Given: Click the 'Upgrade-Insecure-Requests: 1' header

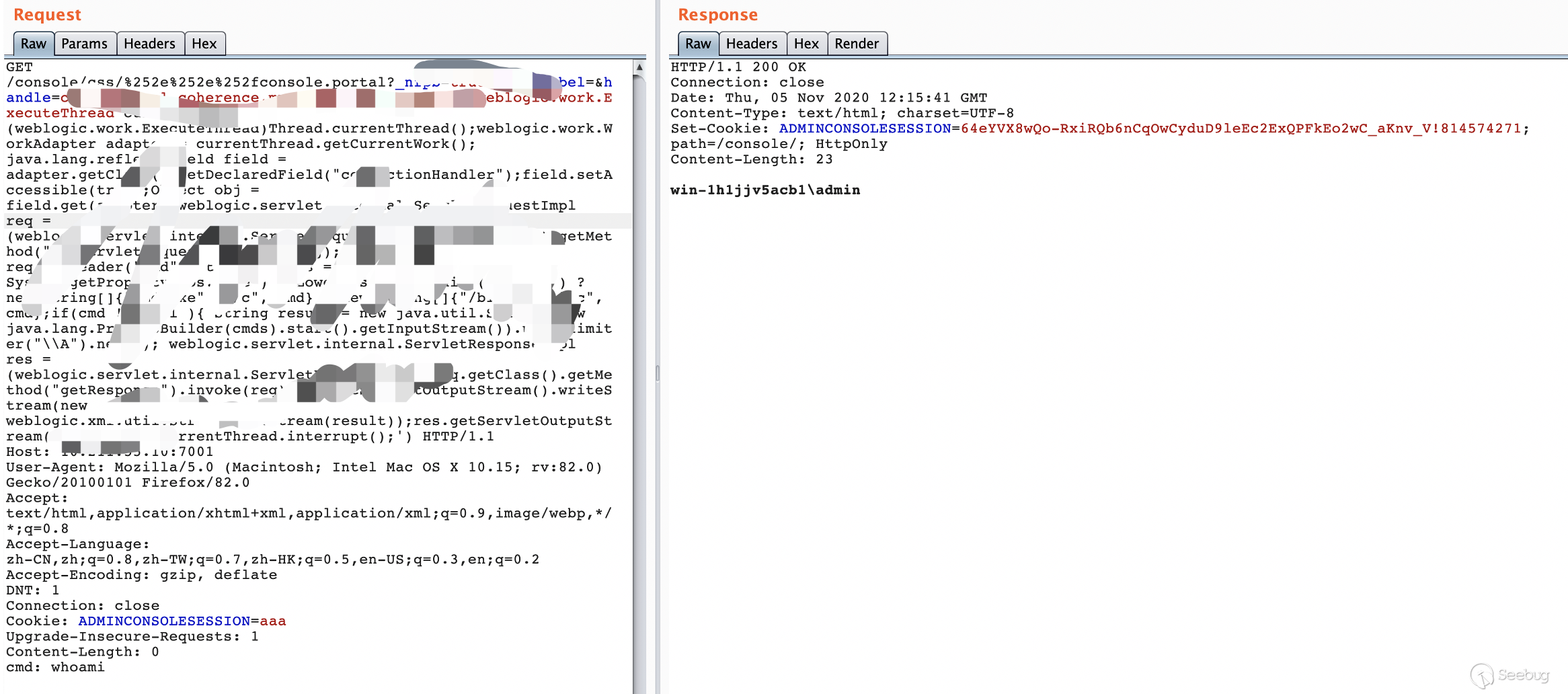Looking at the screenshot, I should click(x=132, y=637).
